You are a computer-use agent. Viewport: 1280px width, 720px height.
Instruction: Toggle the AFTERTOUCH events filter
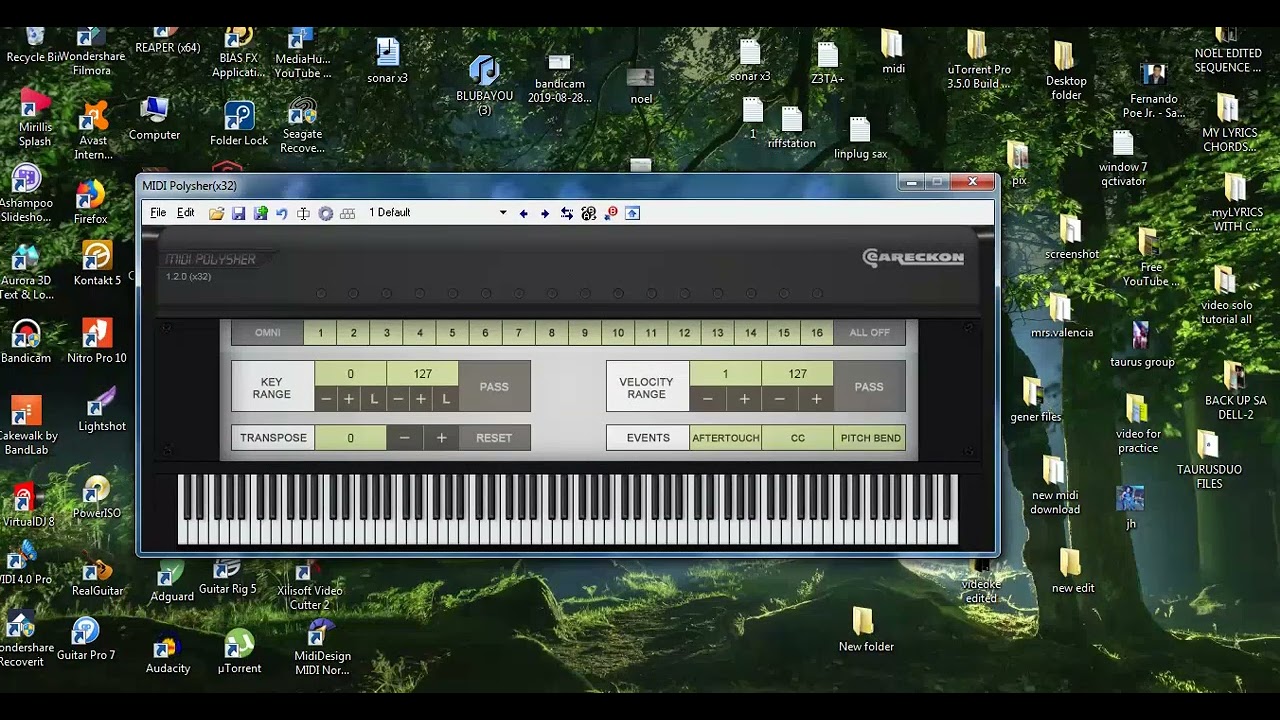(x=726, y=438)
